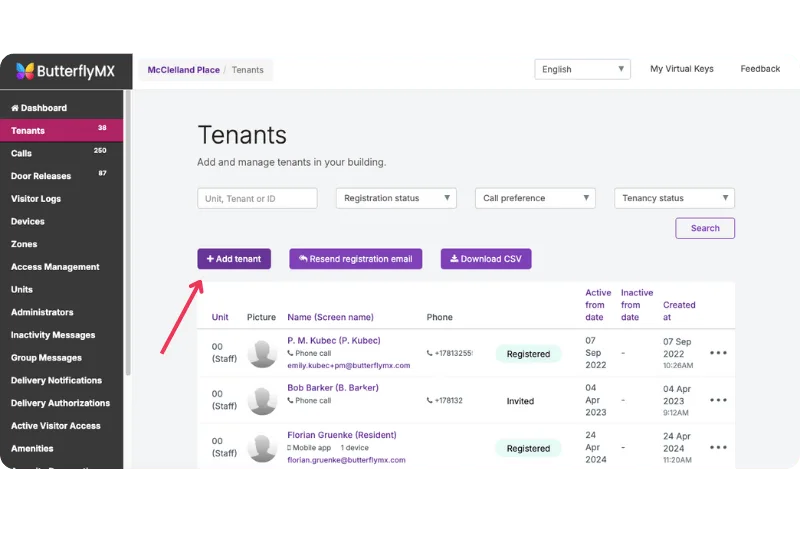Expand the Call preference filter
This screenshot has height=533, width=800.
pos(535,198)
